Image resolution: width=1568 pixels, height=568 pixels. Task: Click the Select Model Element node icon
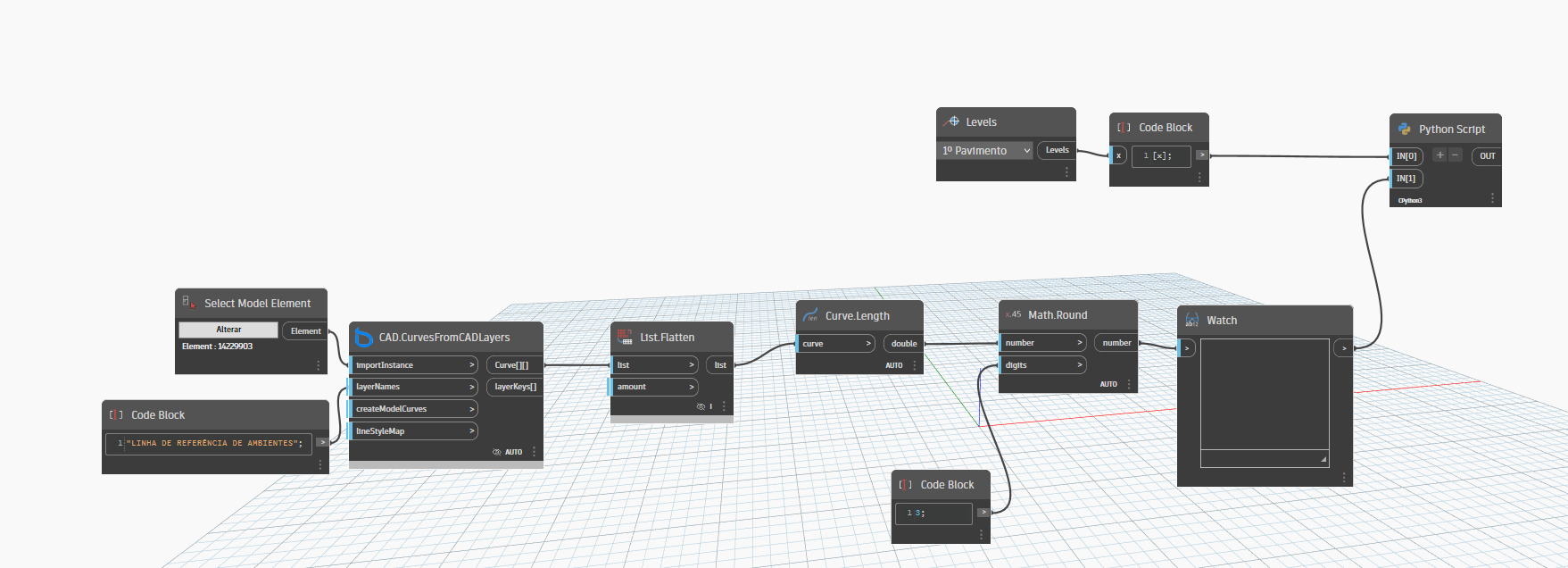tap(188, 303)
